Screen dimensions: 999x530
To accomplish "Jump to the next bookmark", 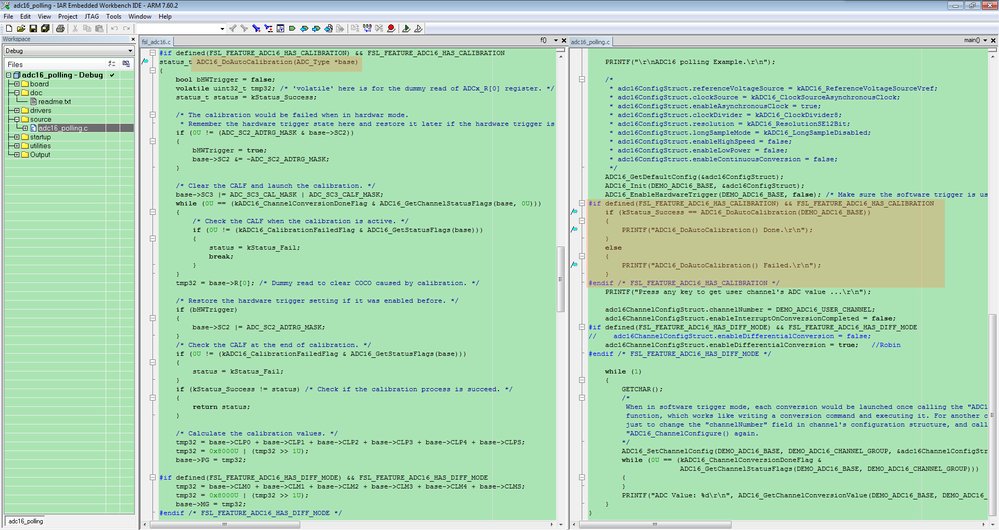I will point(316,29).
